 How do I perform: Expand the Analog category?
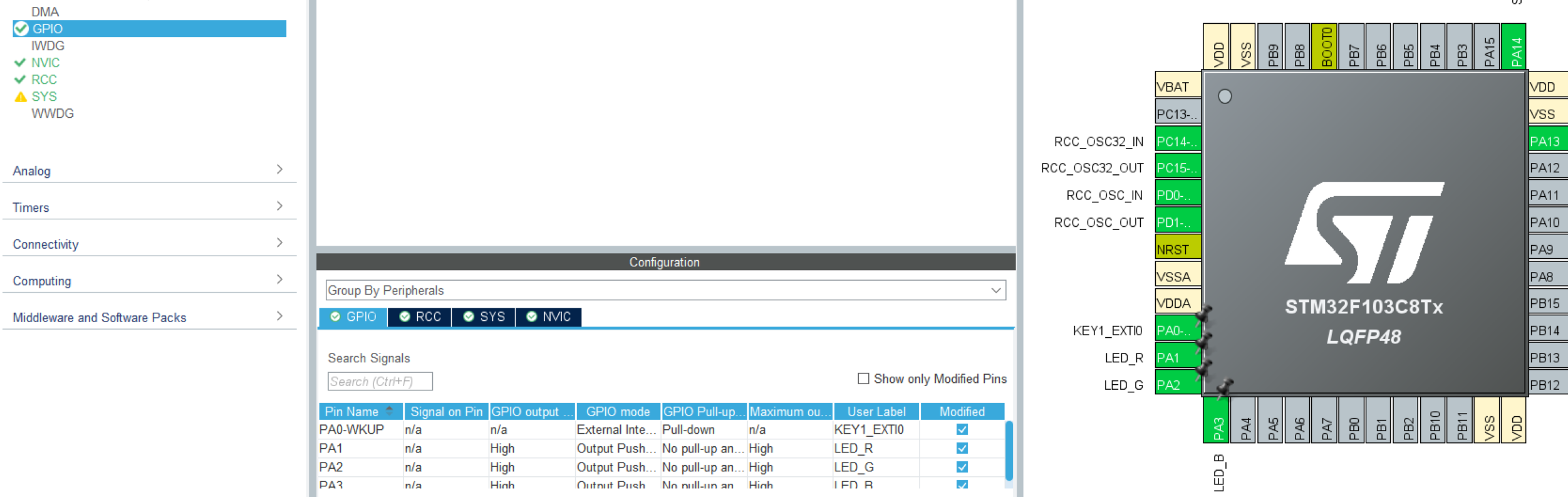(x=149, y=170)
